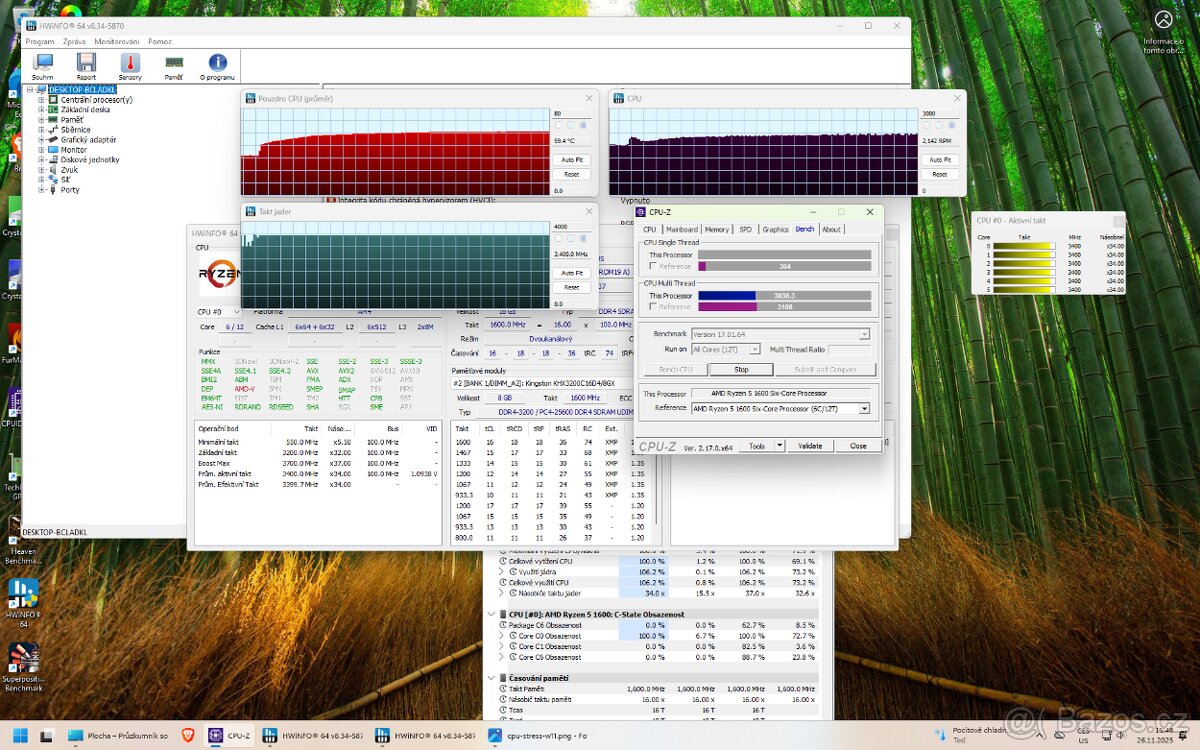Viewport: 1200px width, 750px height.
Task: Open Windows Security shield icon on taskbar
Action: click(187, 735)
